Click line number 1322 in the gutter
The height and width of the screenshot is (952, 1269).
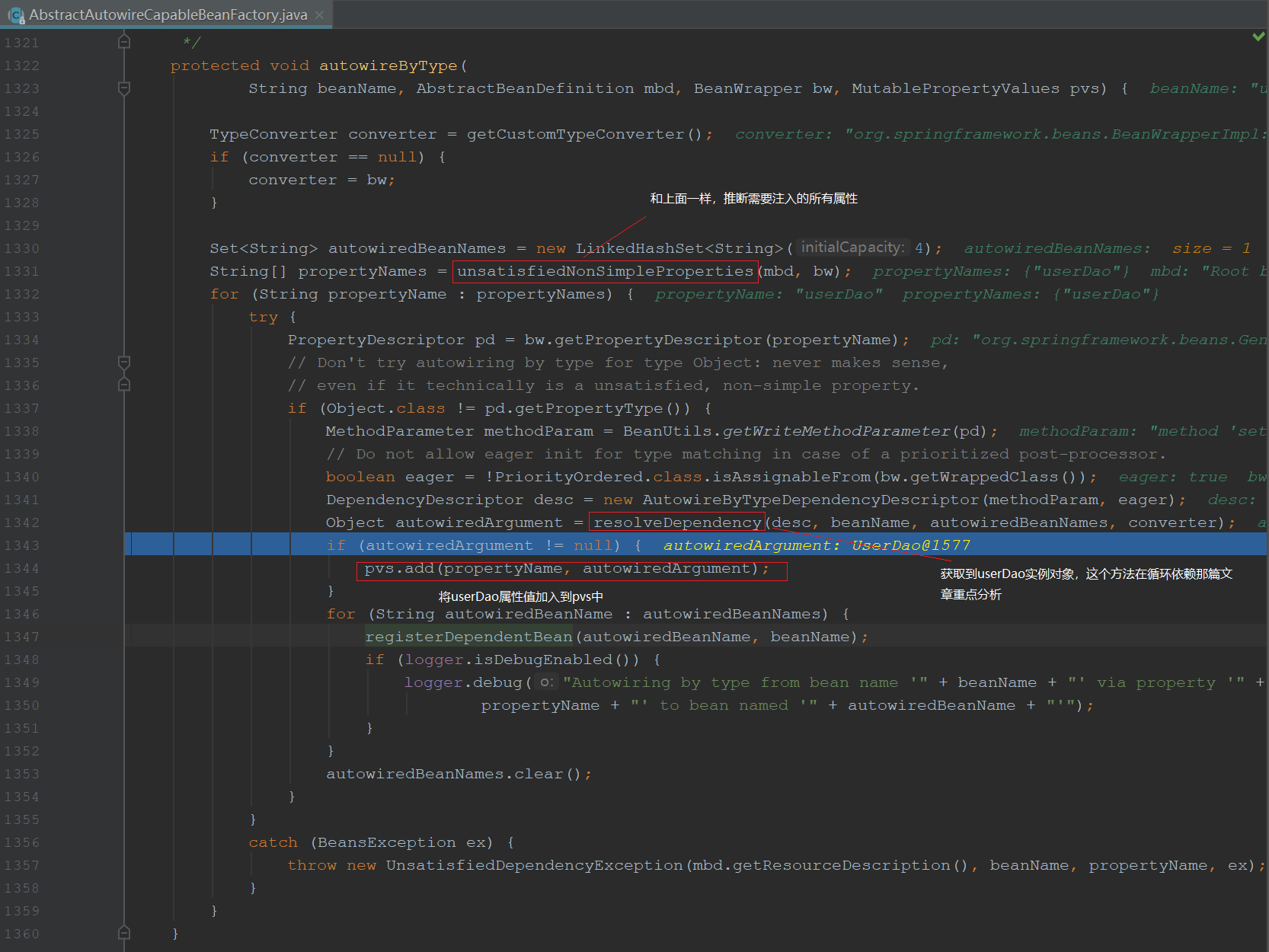point(21,65)
